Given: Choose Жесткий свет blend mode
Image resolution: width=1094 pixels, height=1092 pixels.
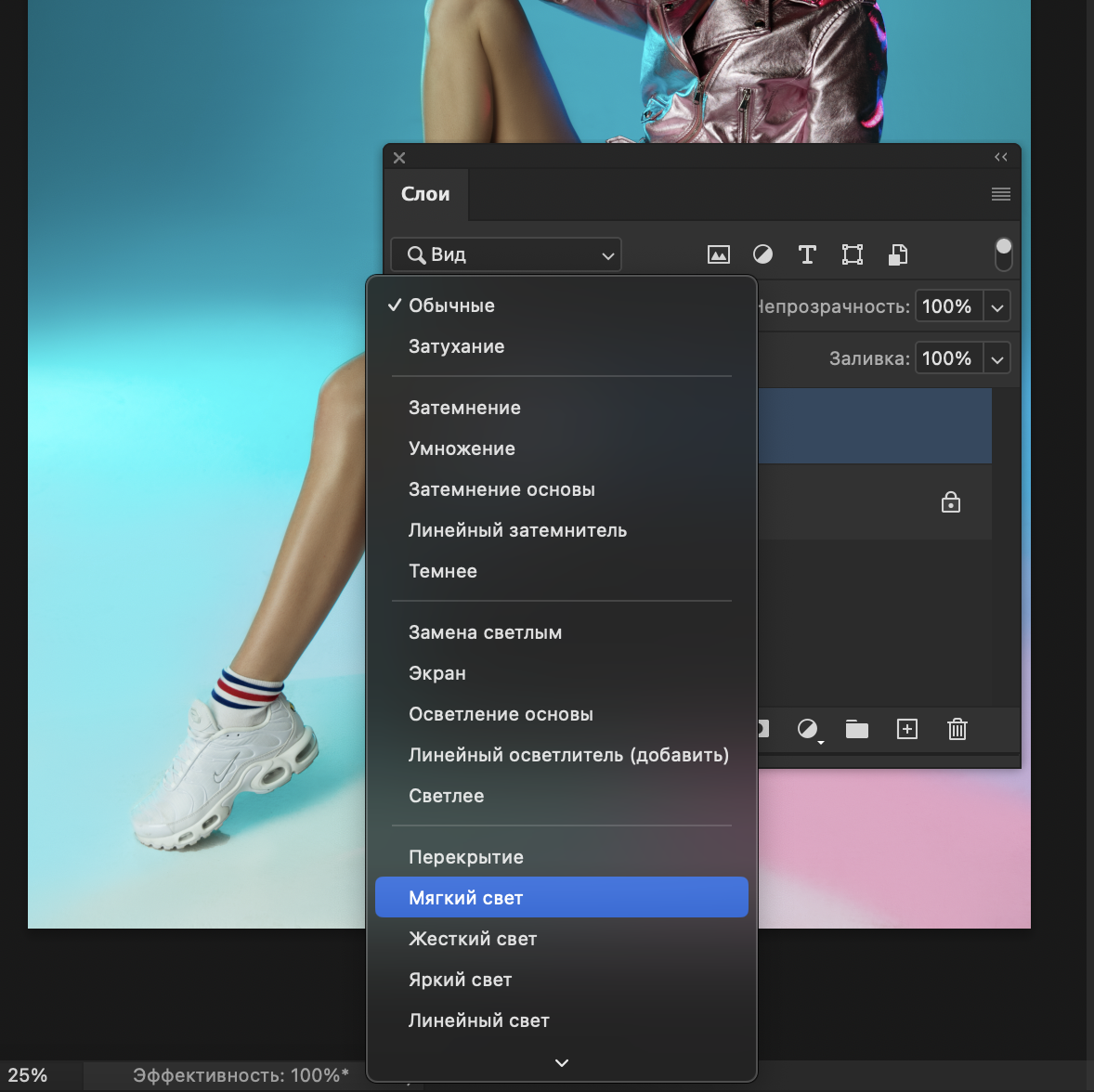Looking at the screenshot, I should point(562,939).
